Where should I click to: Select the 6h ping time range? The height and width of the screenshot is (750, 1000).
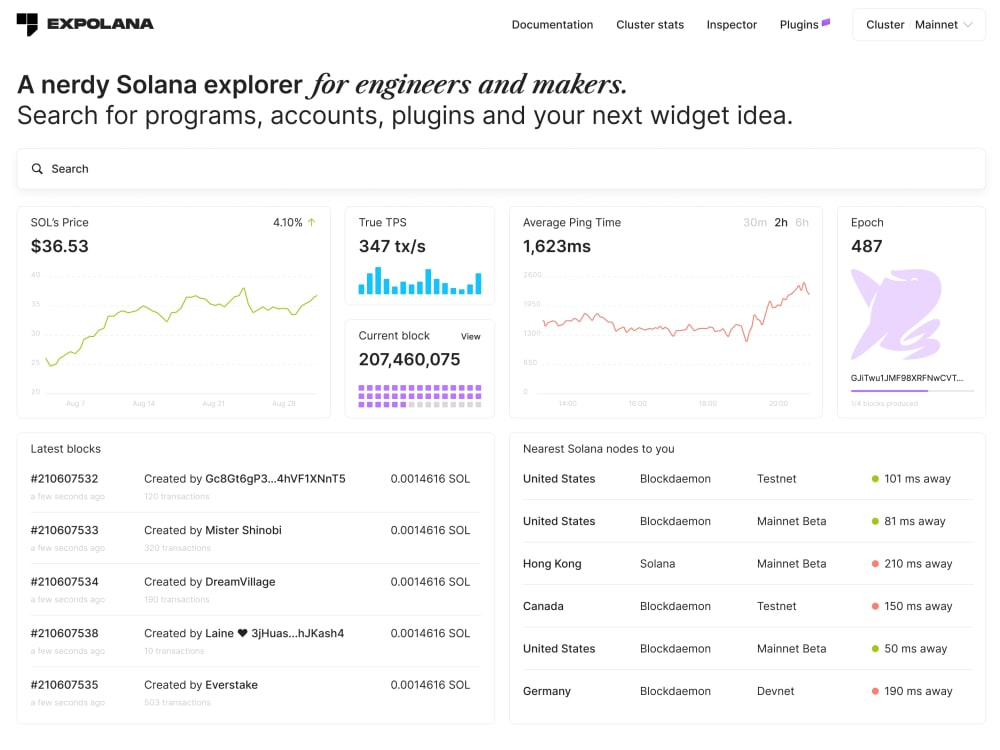802,222
